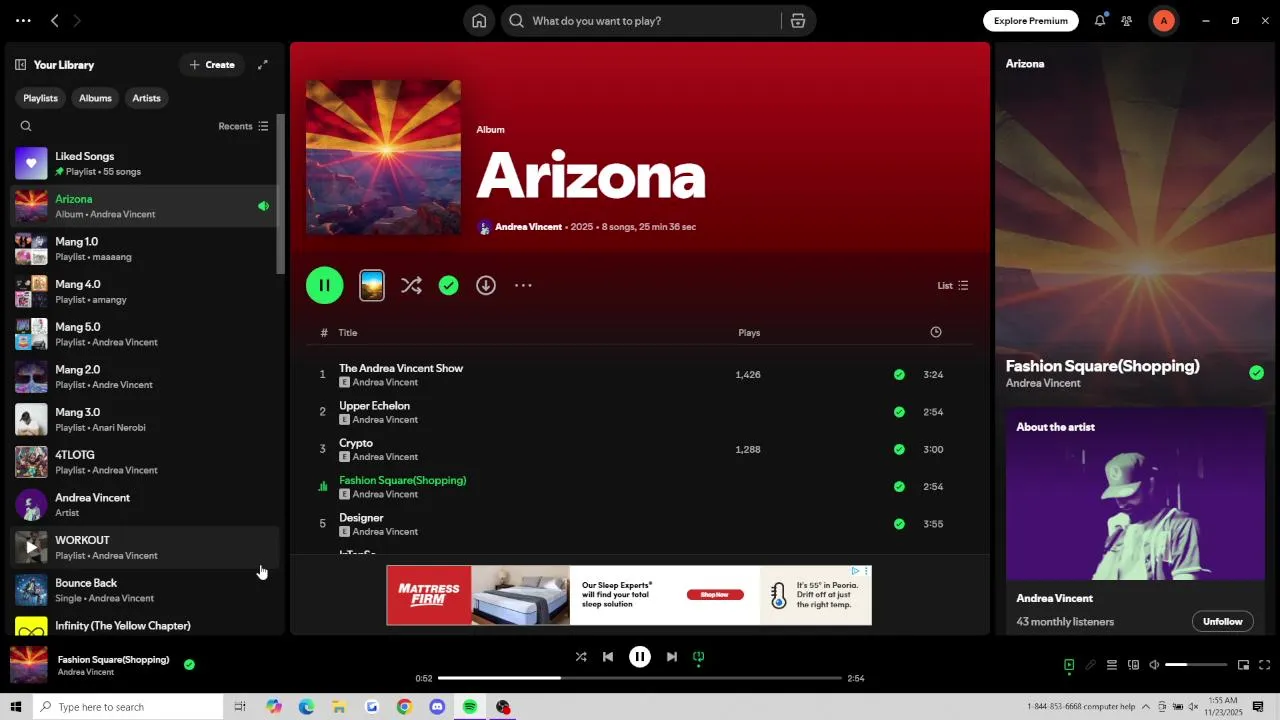Open the Recents sort dropdown
The width and height of the screenshot is (1280, 720).
pos(243,126)
